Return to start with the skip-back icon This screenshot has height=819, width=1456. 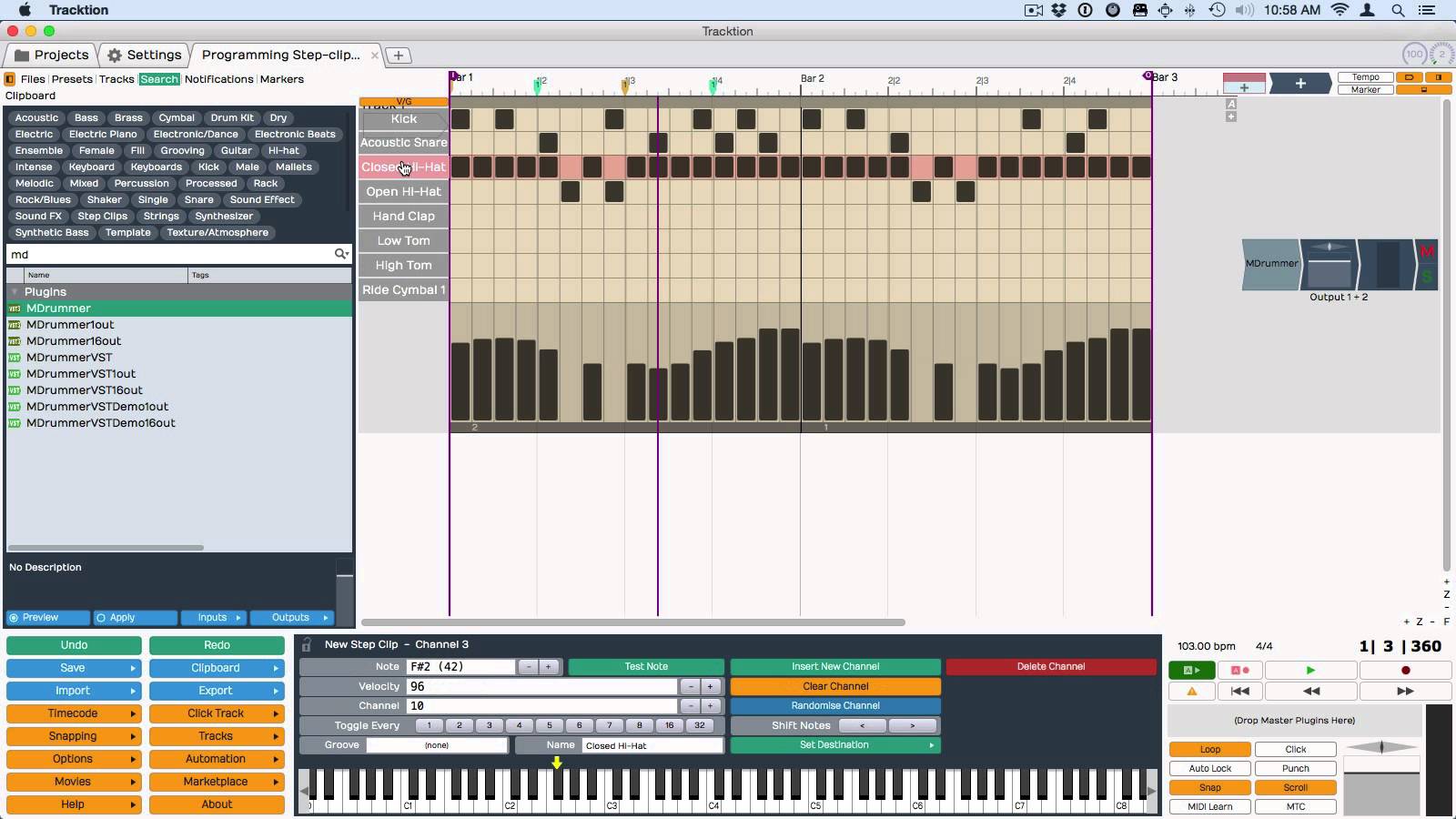pos(1239,691)
